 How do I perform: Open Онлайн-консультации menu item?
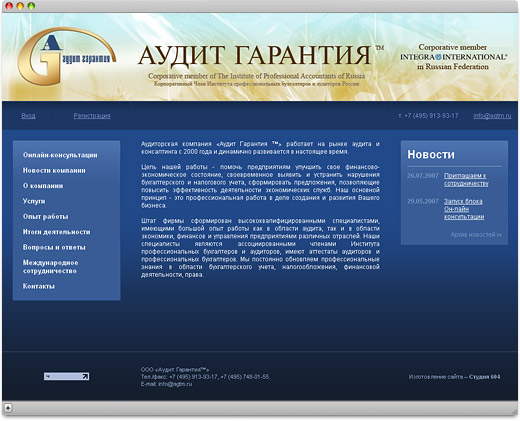[x=60, y=155]
